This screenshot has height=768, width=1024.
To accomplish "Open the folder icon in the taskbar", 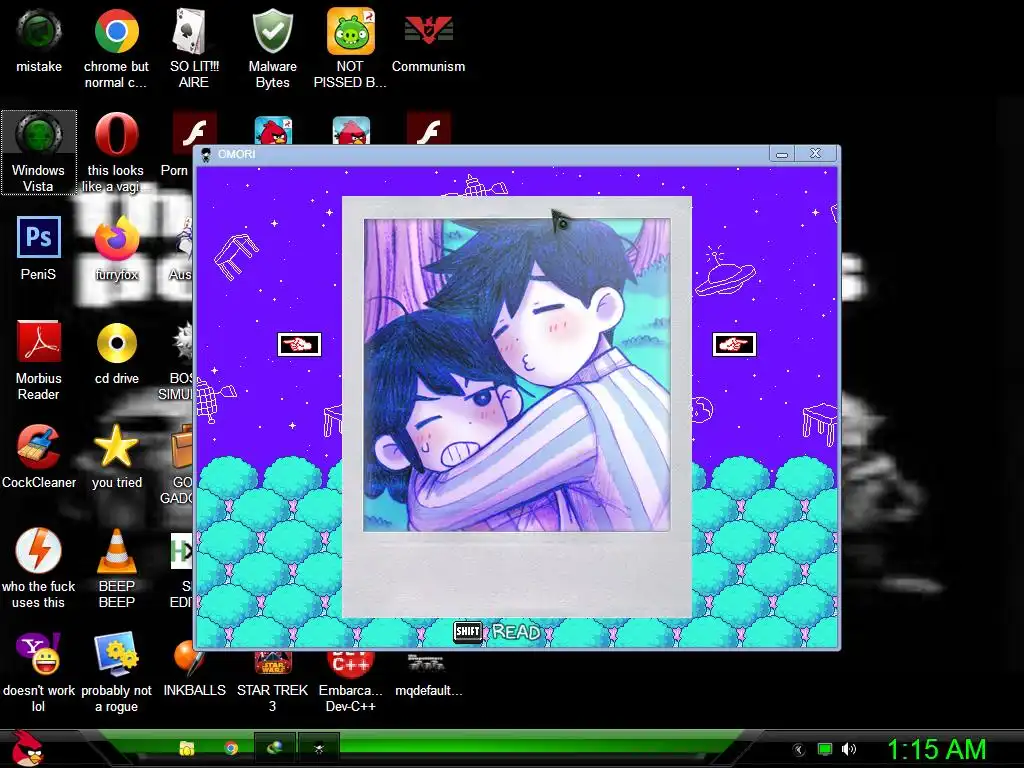I will point(187,748).
